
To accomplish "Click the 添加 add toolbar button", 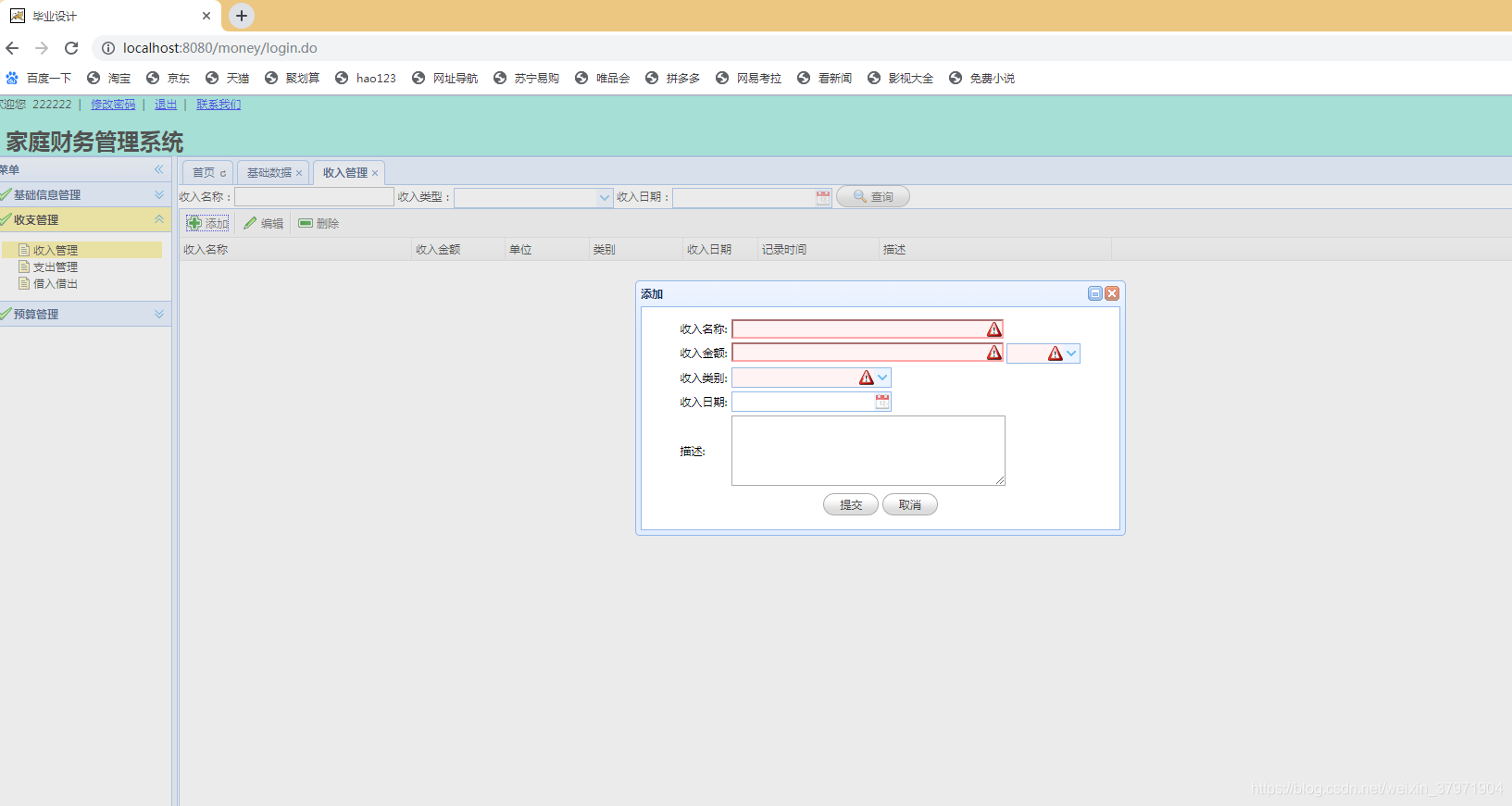I will 207,223.
